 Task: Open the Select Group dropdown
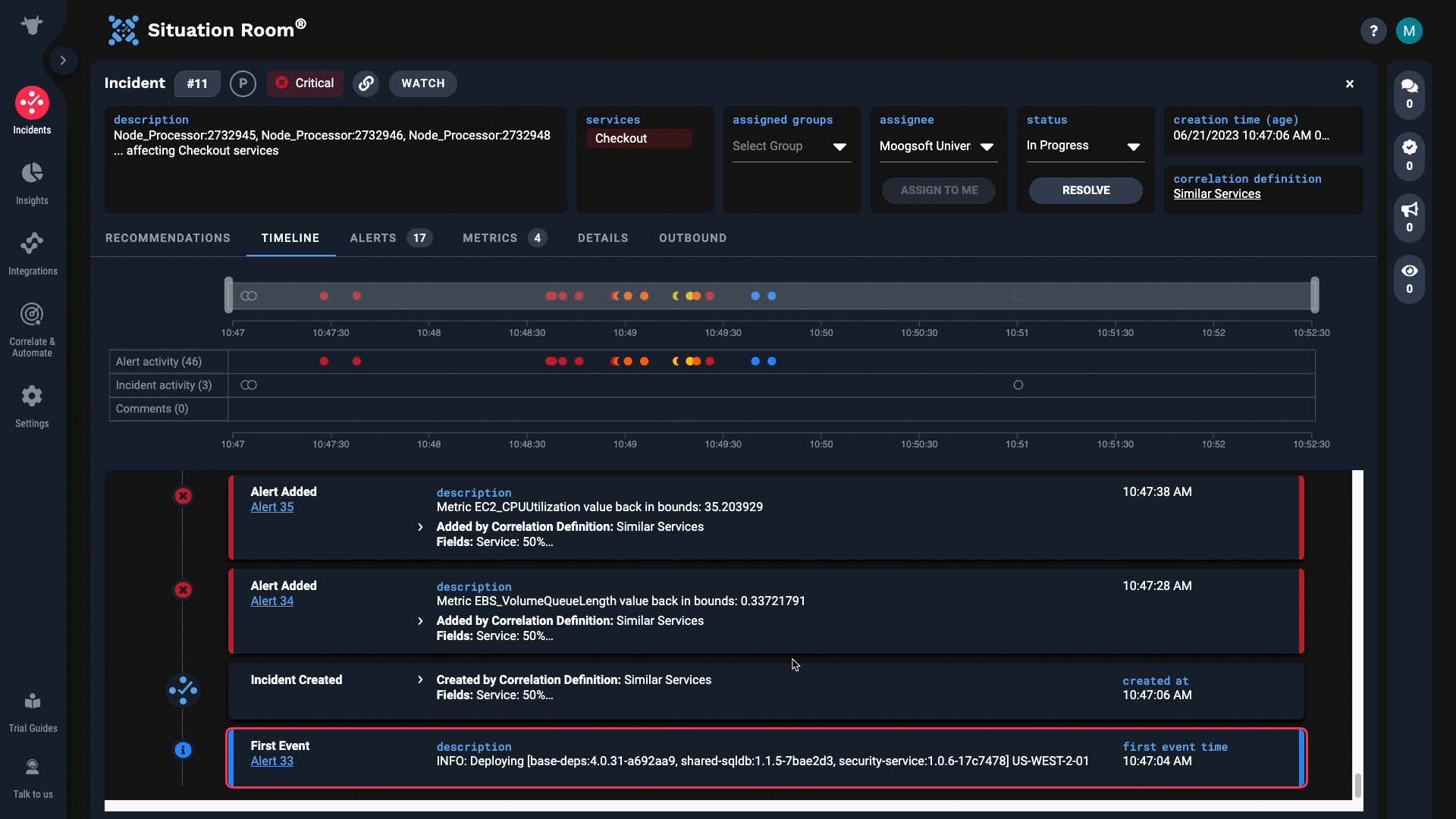coord(790,146)
